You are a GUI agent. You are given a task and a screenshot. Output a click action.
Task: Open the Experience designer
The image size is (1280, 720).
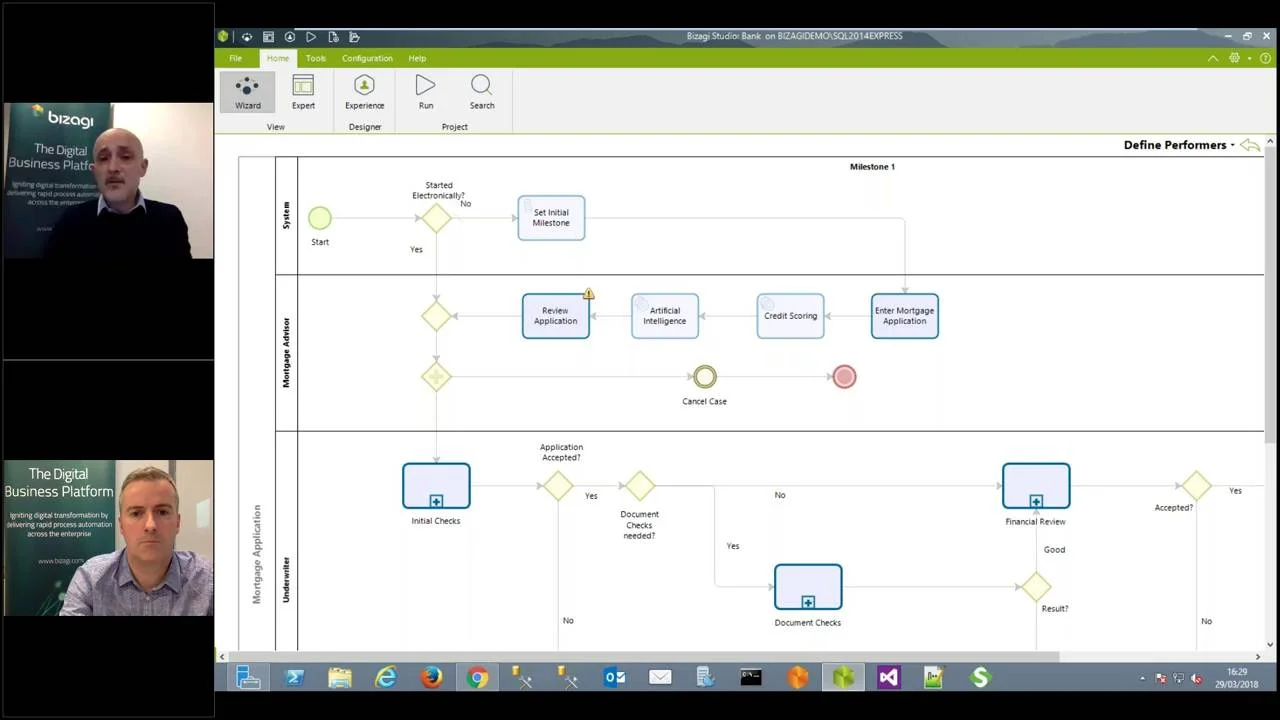364,92
